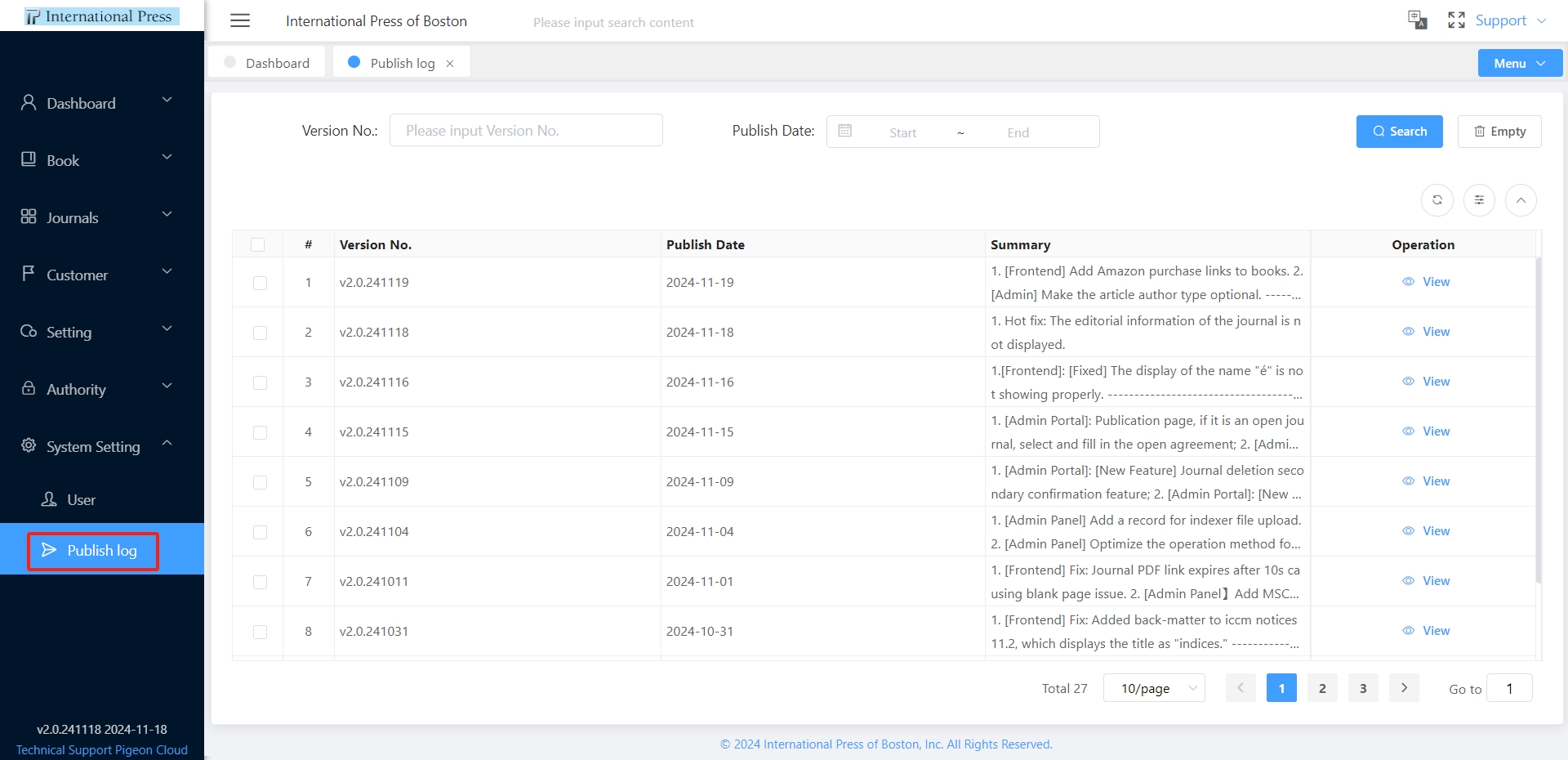Click the Book icon in sidebar
1568x760 pixels.
(x=29, y=159)
